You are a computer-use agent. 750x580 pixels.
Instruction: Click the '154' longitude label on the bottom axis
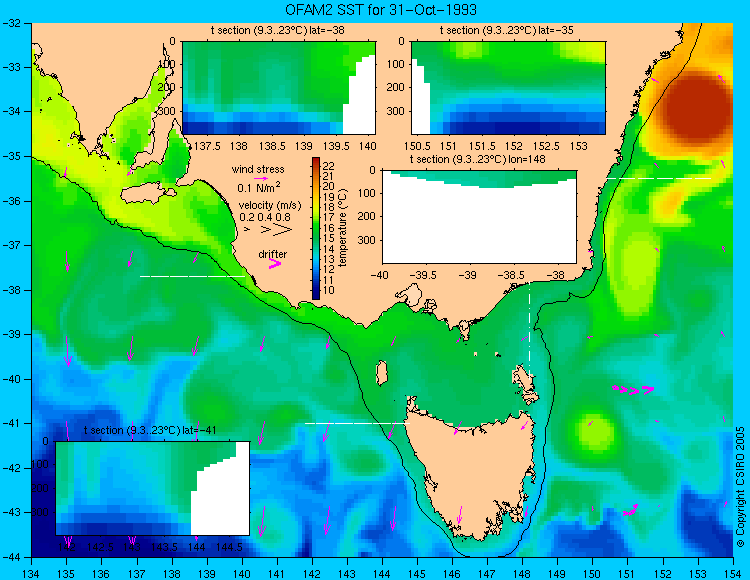point(733,573)
